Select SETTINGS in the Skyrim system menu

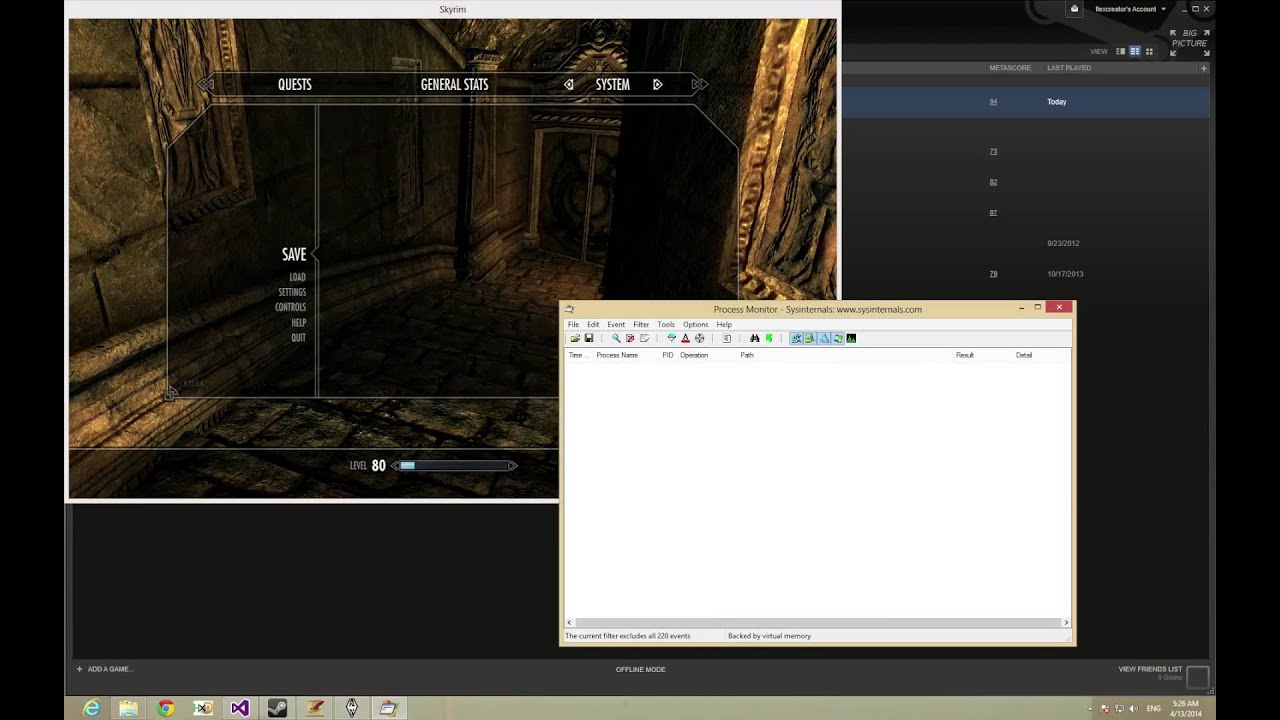[x=292, y=292]
